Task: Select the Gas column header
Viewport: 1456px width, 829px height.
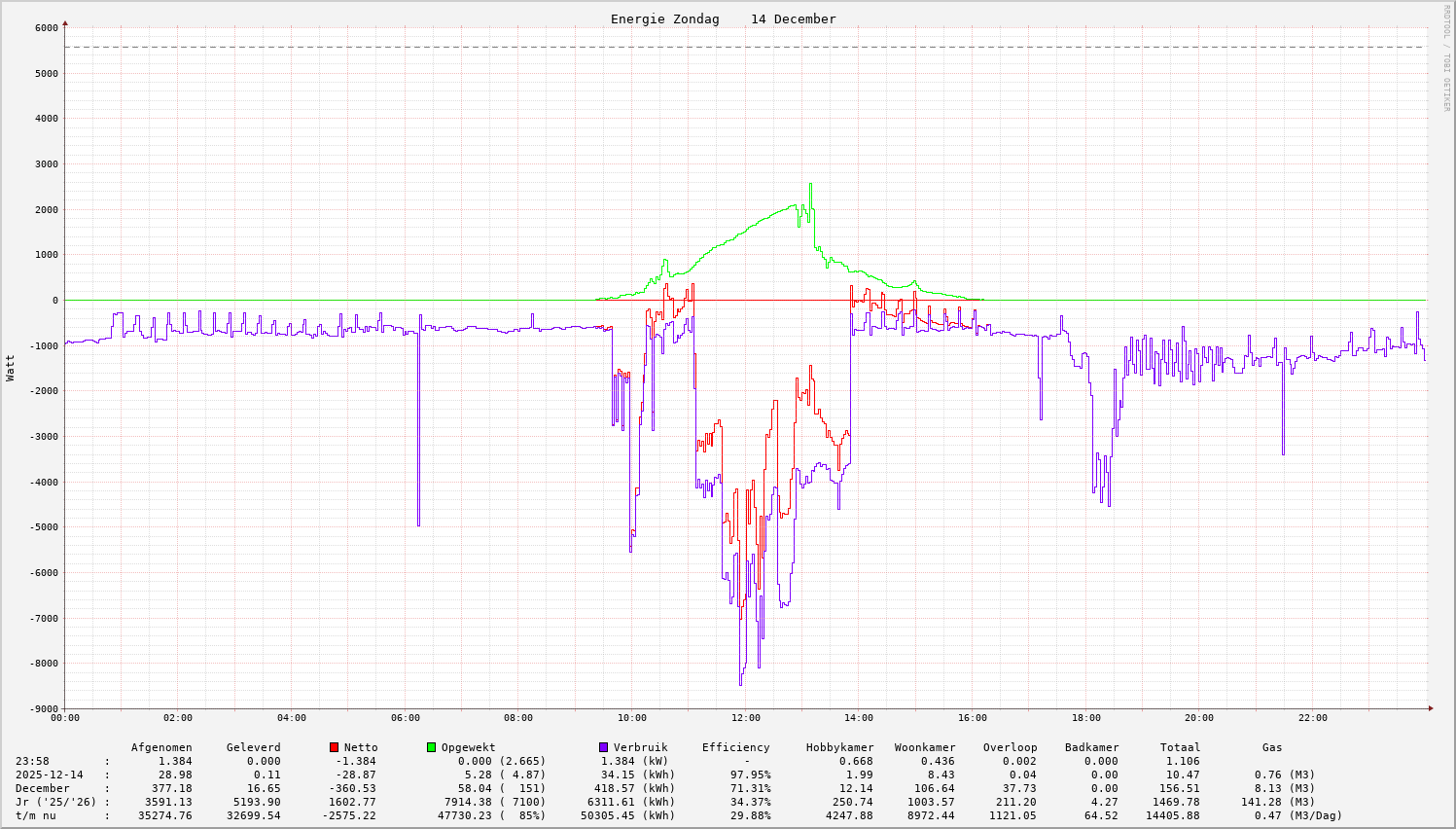Action: 1272,748
